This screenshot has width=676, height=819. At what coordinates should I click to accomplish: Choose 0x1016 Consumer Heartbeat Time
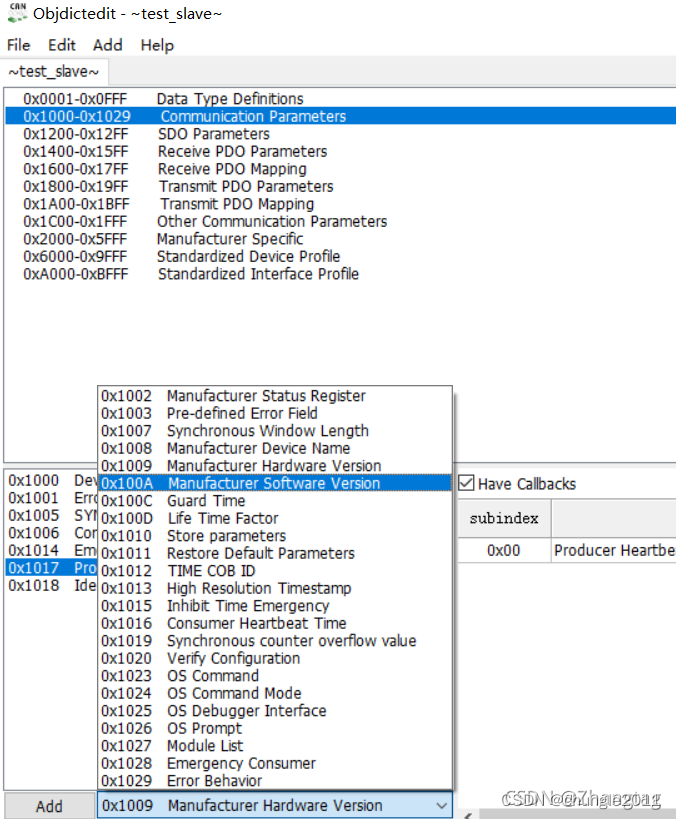275,623
